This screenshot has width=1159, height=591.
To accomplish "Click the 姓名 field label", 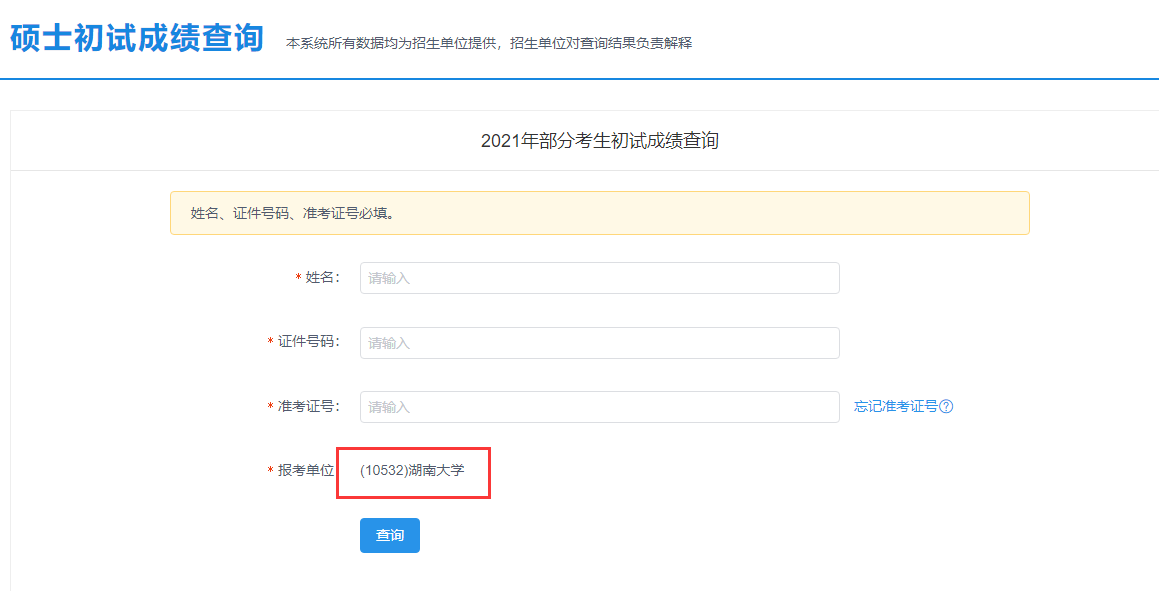I will pyautogui.click(x=322, y=278).
